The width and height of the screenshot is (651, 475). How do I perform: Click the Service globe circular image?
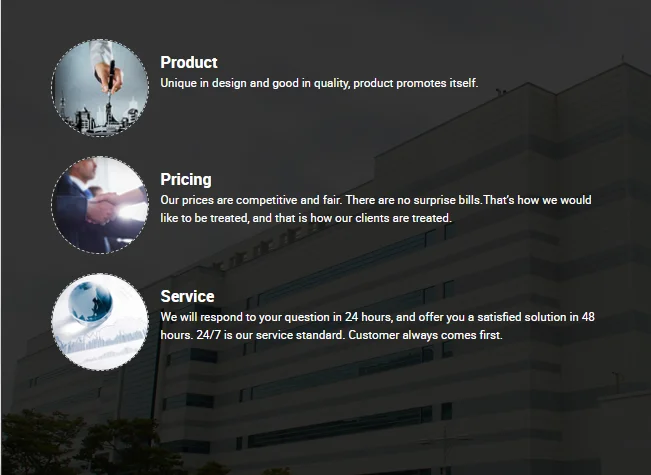pyautogui.click(x=100, y=322)
